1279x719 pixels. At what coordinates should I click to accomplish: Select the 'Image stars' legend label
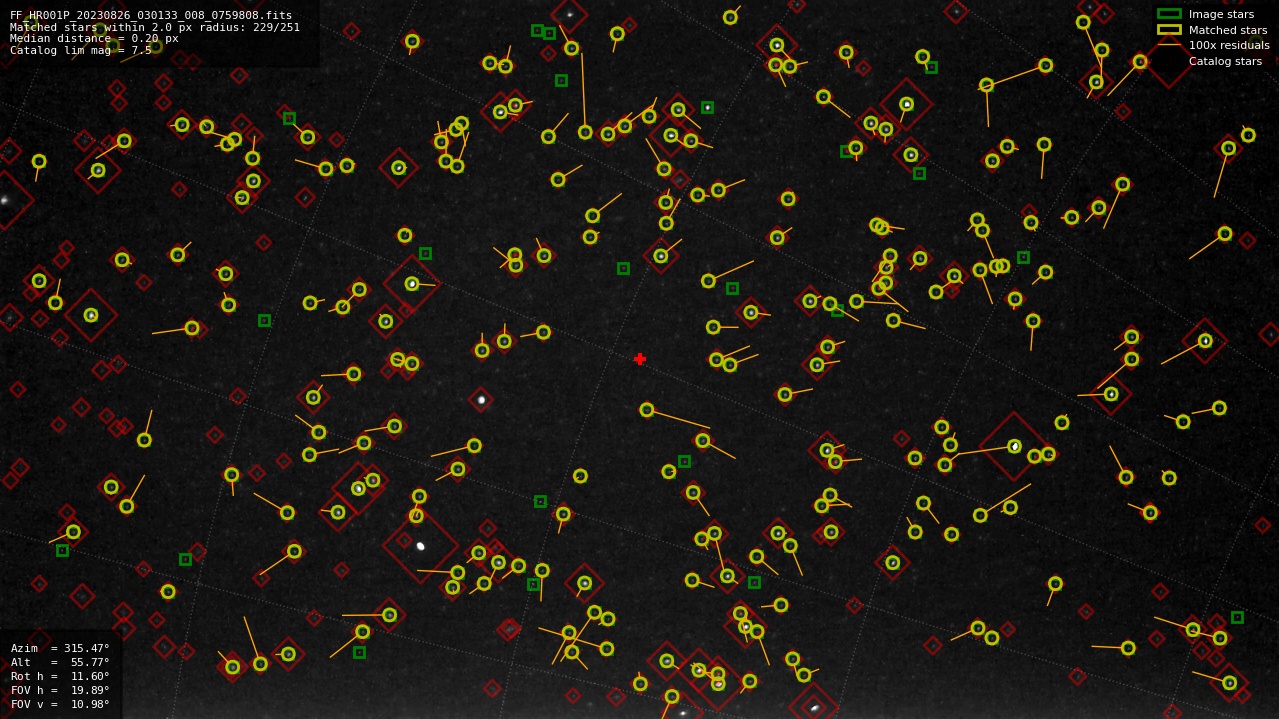click(x=1221, y=14)
